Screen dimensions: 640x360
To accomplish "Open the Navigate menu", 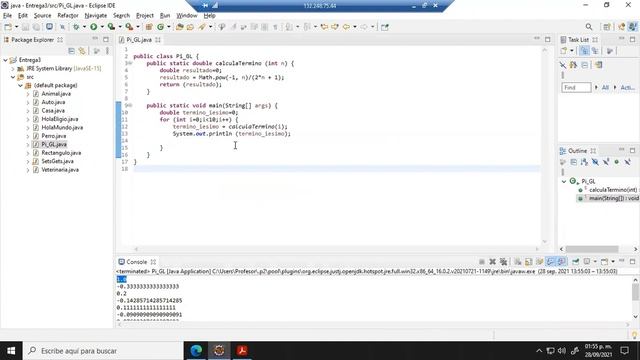I will tap(96, 16).
